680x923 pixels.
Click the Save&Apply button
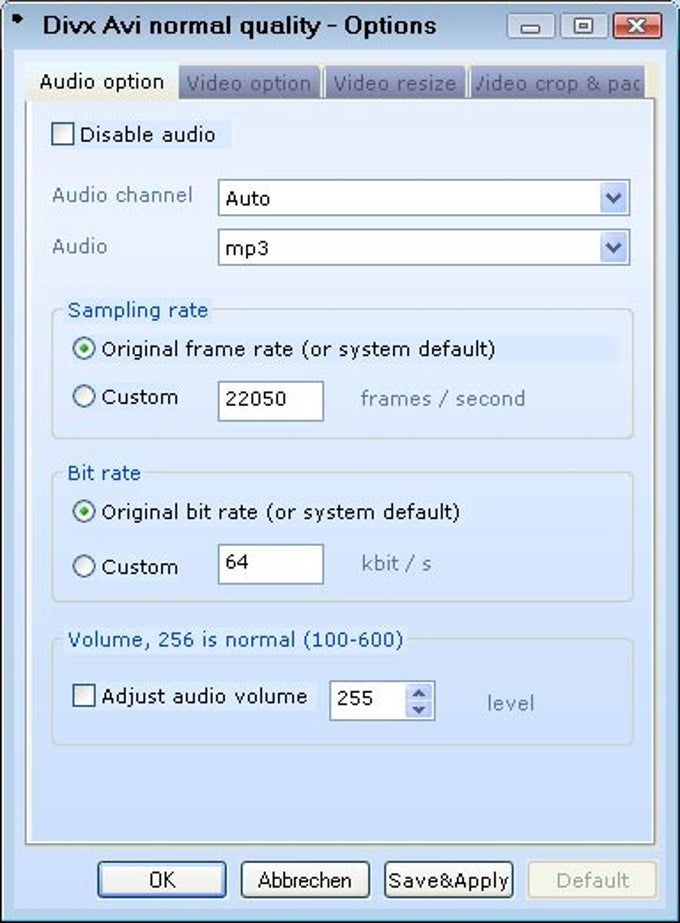tap(449, 880)
